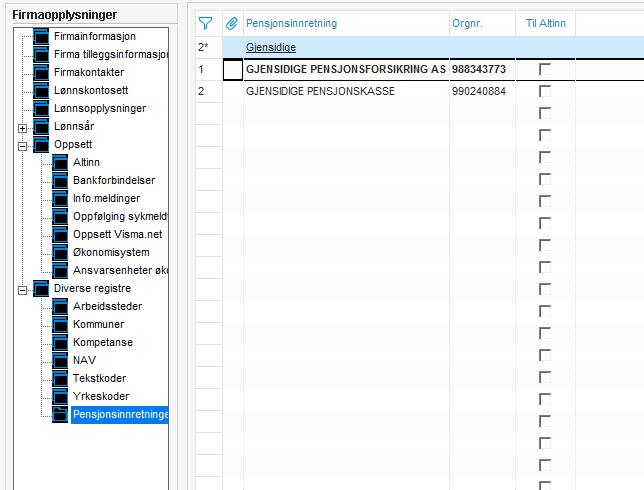Sort by Til Altinn column header
The width and height of the screenshot is (644, 490).
tap(545, 23)
